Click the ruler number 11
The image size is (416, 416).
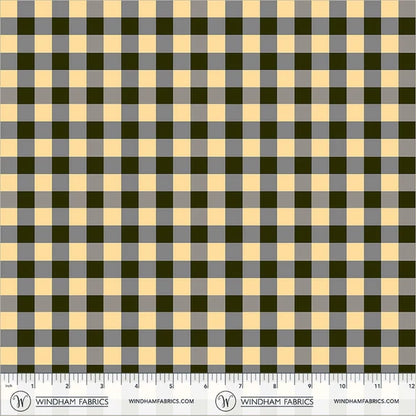(377, 386)
